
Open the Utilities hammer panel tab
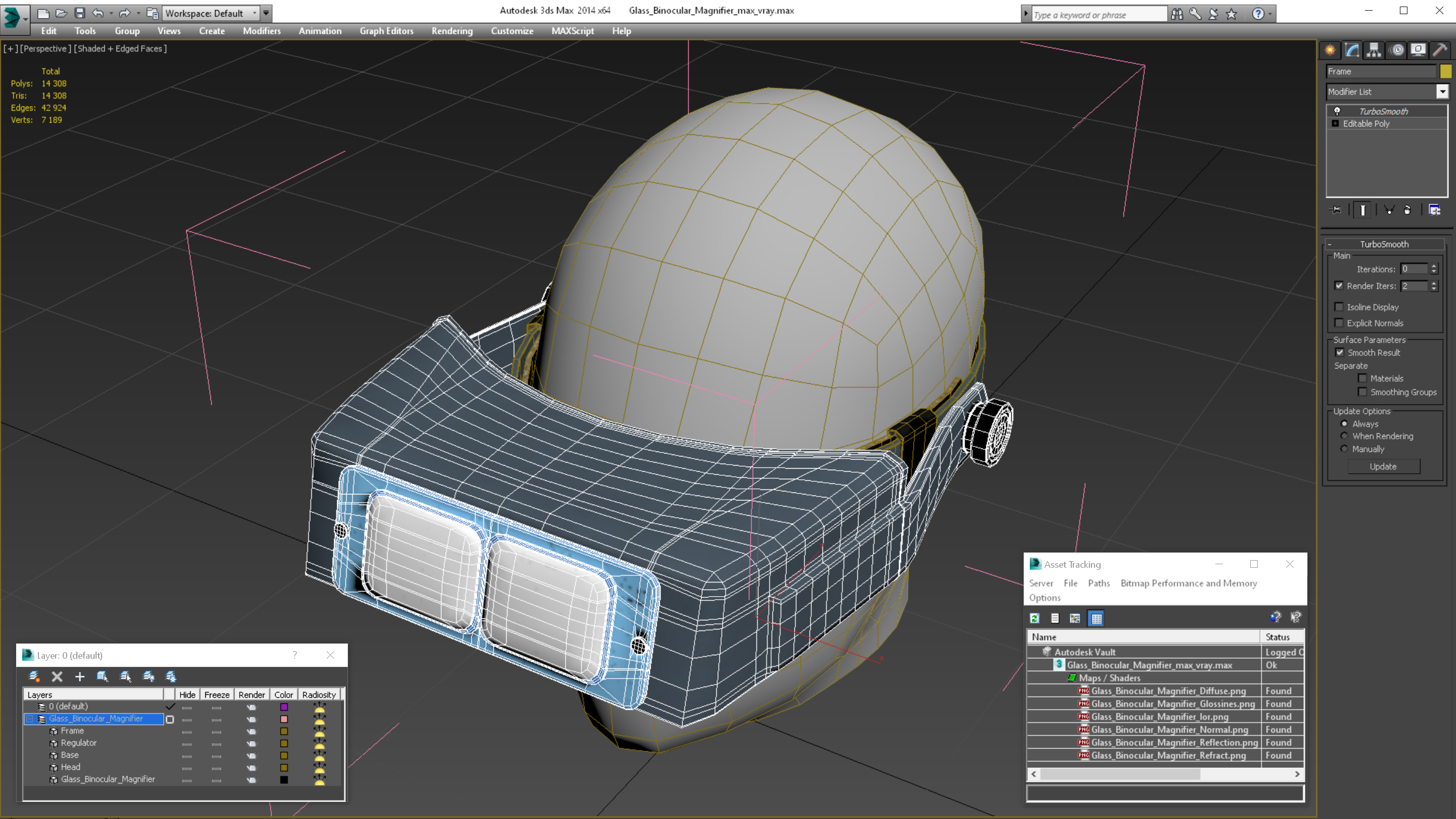click(x=1440, y=51)
